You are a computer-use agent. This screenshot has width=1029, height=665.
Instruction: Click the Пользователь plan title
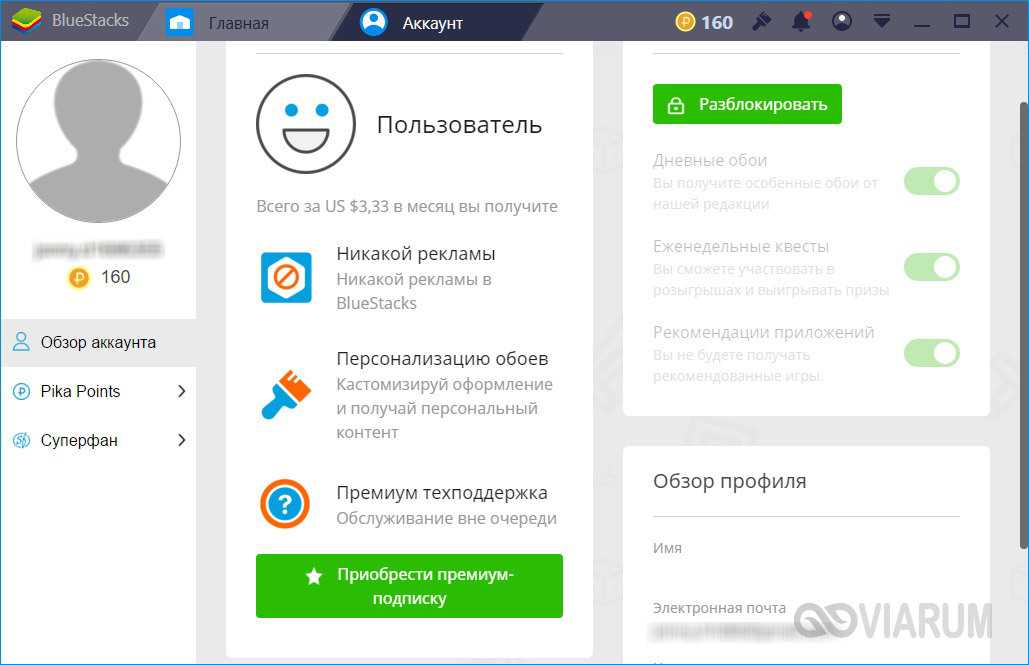pos(459,125)
